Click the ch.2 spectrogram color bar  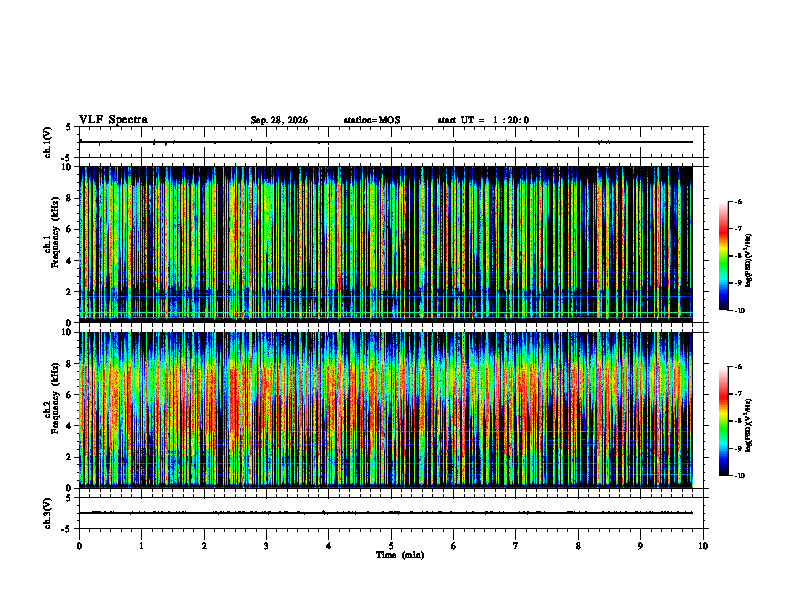723,421
